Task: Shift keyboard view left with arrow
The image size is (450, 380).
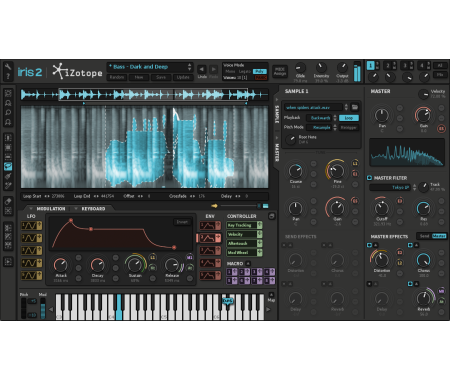Action: click(51, 309)
